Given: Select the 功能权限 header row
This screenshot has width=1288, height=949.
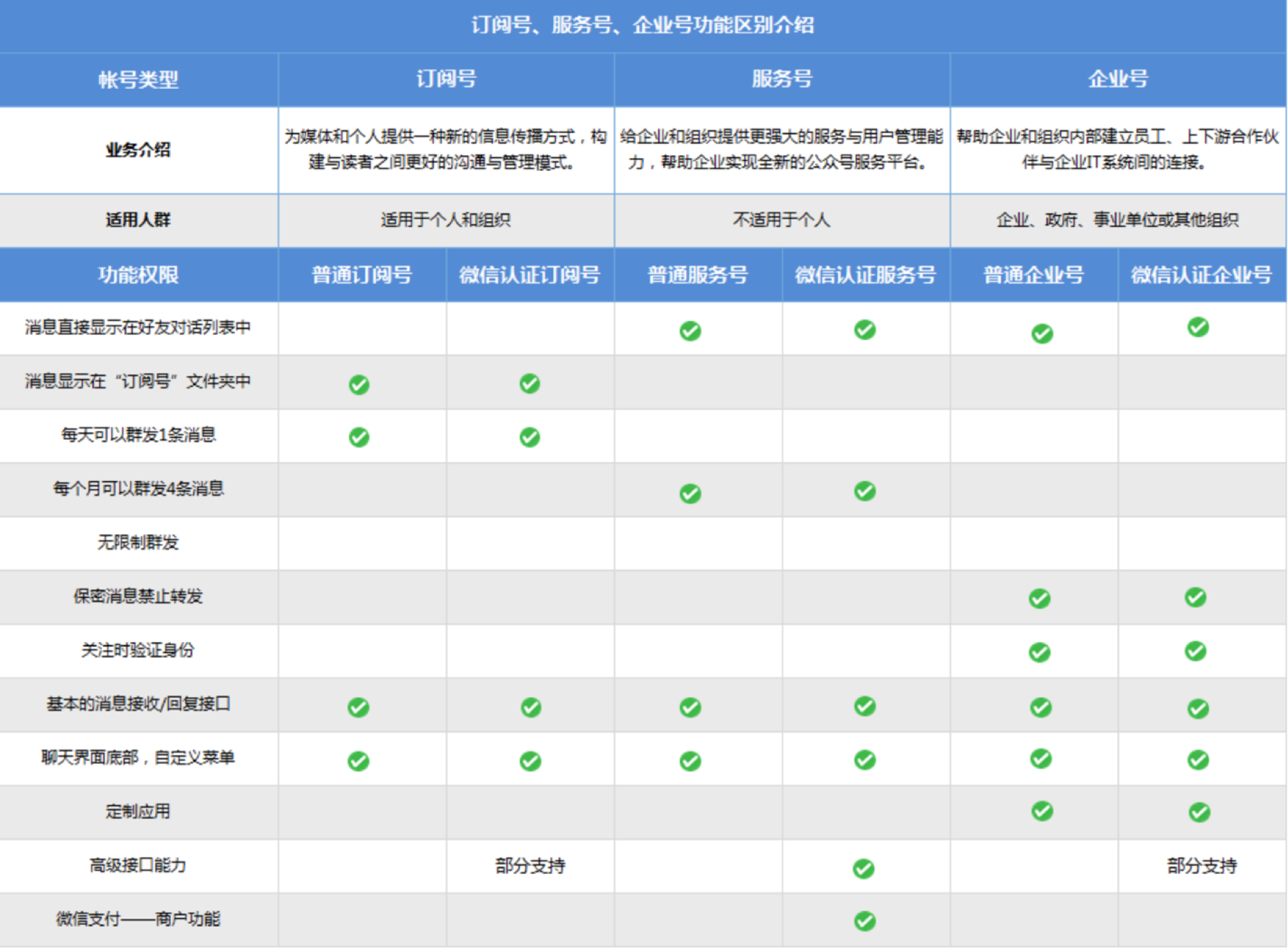Looking at the screenshot, I should [138, 274].
